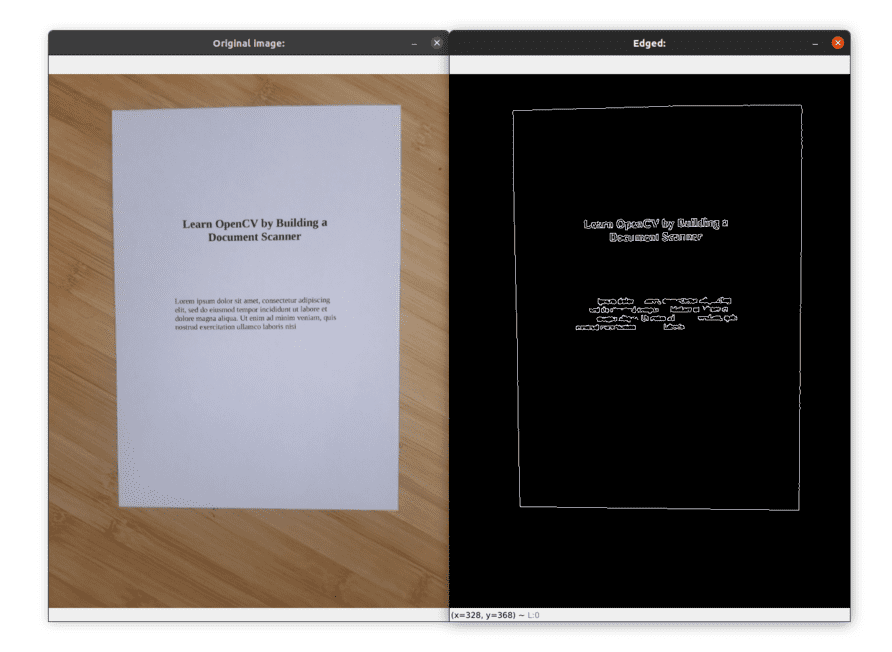Image resolution: width=892 pixels, height=652 pixels.
Task: Click the black area beneath the contour in Edged
Action: coord(650,559)
